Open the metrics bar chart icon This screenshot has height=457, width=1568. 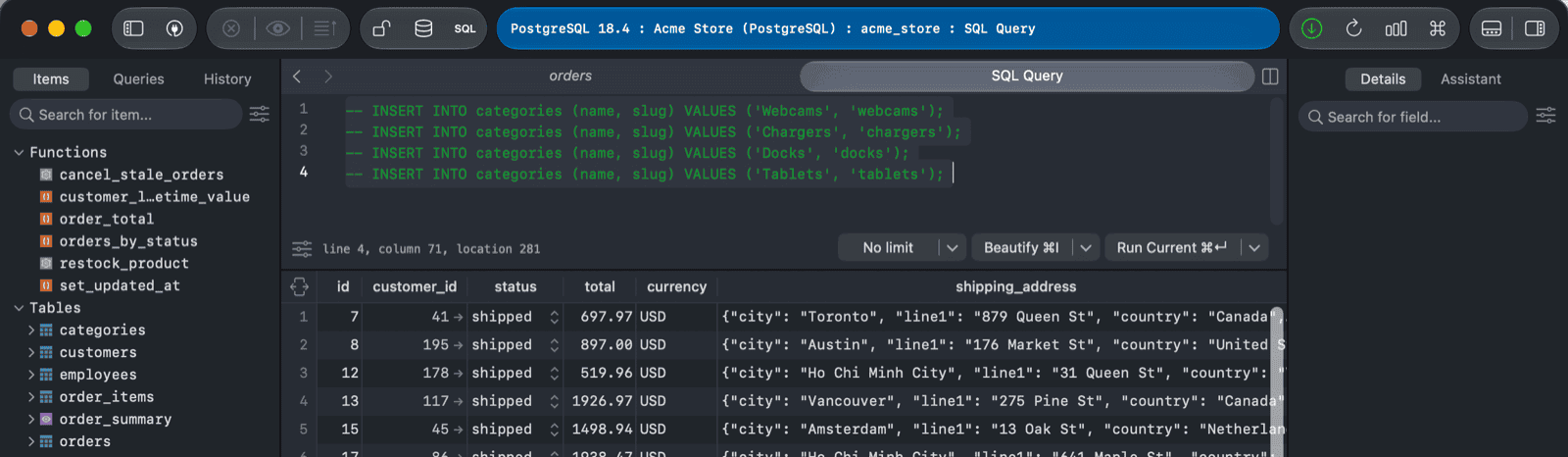click(x=1396, y=28)
